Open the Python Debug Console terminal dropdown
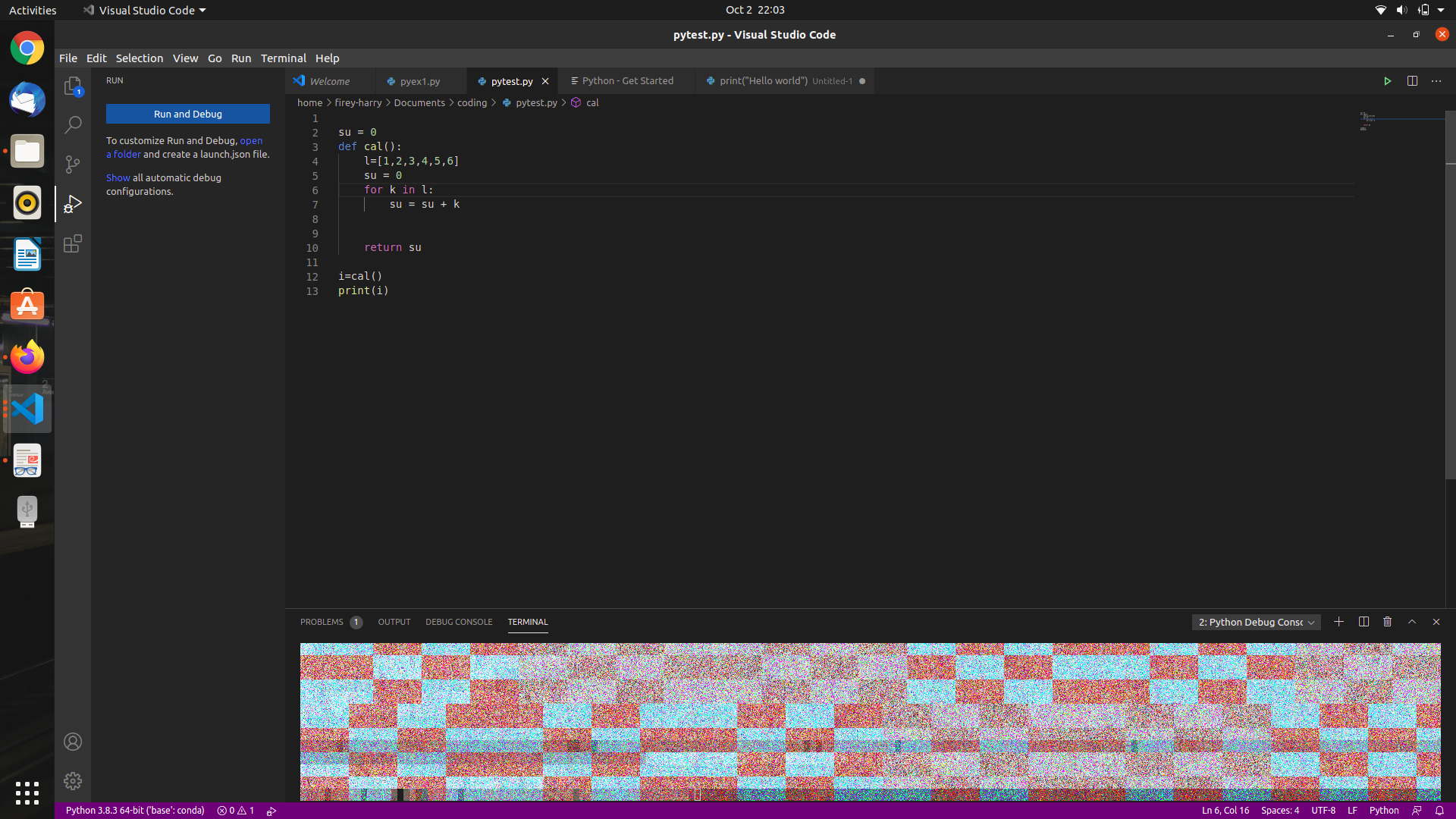Image resolution: width=1456 pixels, height=819 pixels. pos(1256,623)
